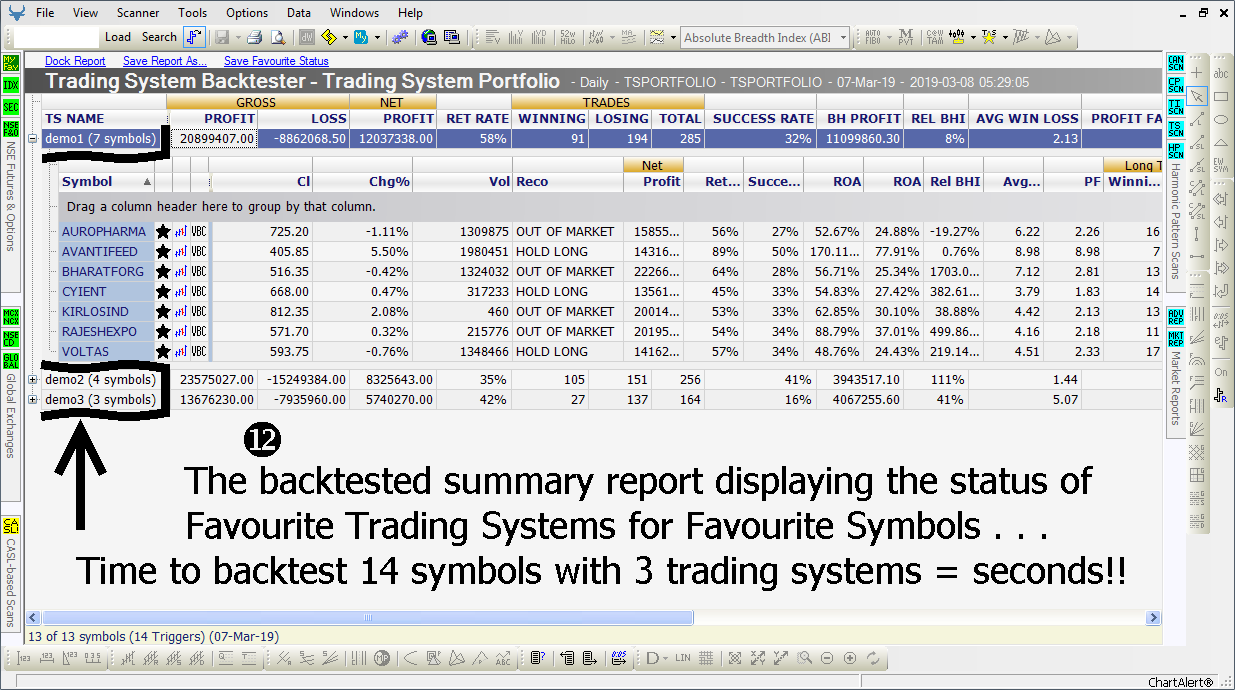Click the ADV REP report icon
Image resolution: width=1235 pixels, height=690 pixels.
pyautogui.click(x=1176, y=317)
